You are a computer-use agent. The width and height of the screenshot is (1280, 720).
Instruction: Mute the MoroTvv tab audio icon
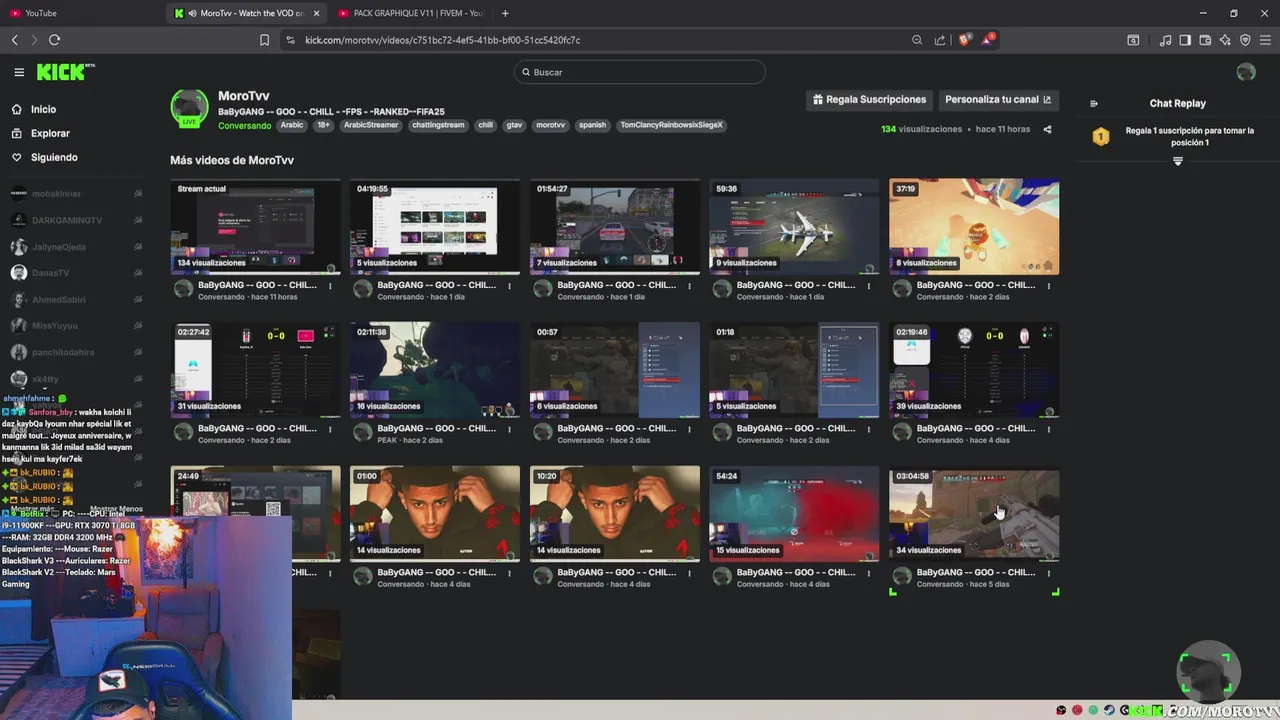pos(192,13)
